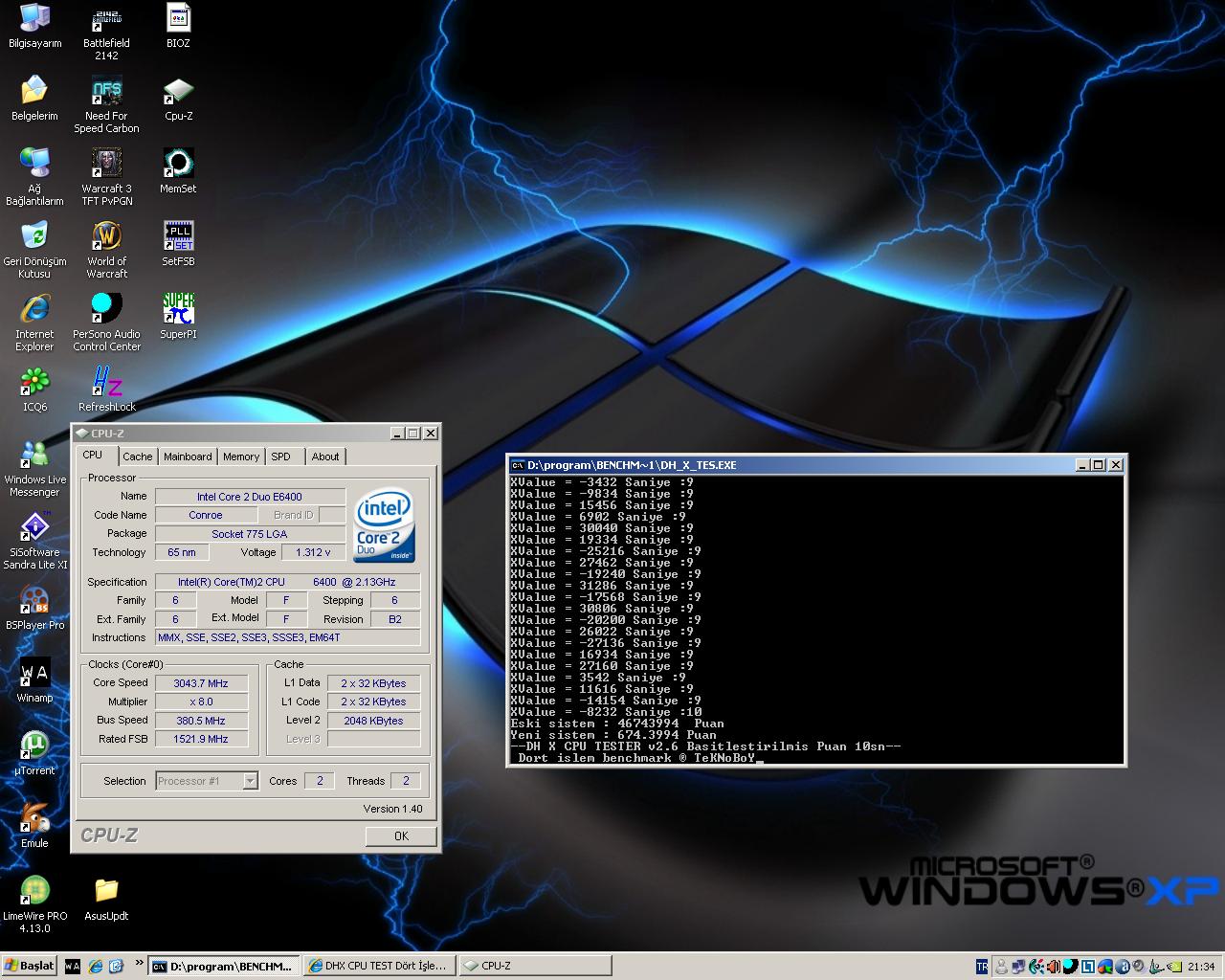
Task: Click the console window system menu icon
Action: tap(517, 465)
